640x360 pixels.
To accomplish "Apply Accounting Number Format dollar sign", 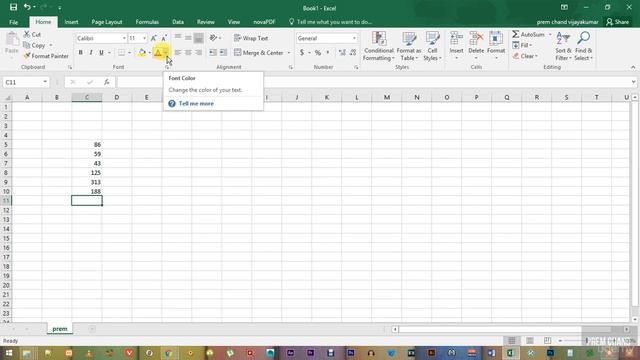I will tap(302, 53).
